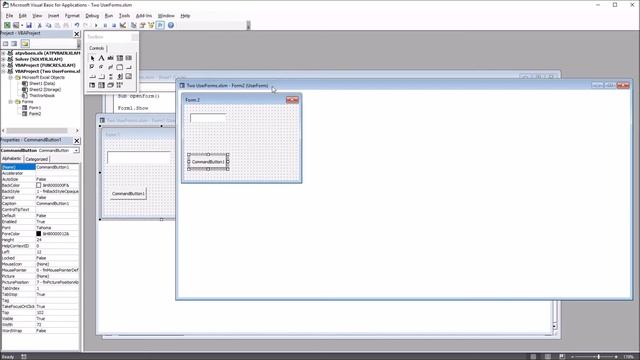The width and height of the screenshot is (640, 360).
Task: Open the File menu
Action: (9, 16)
